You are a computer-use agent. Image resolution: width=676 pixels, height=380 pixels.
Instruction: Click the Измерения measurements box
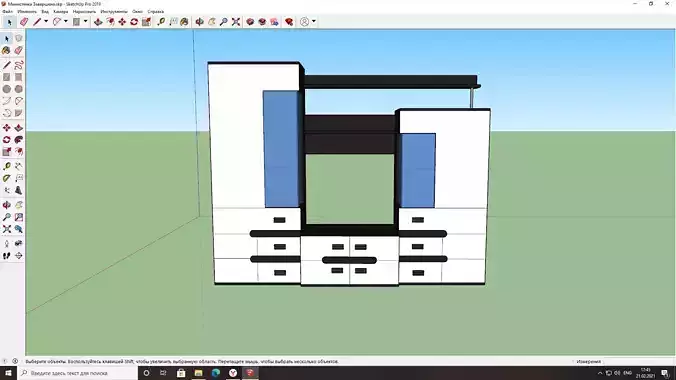[x=639, y=361]
